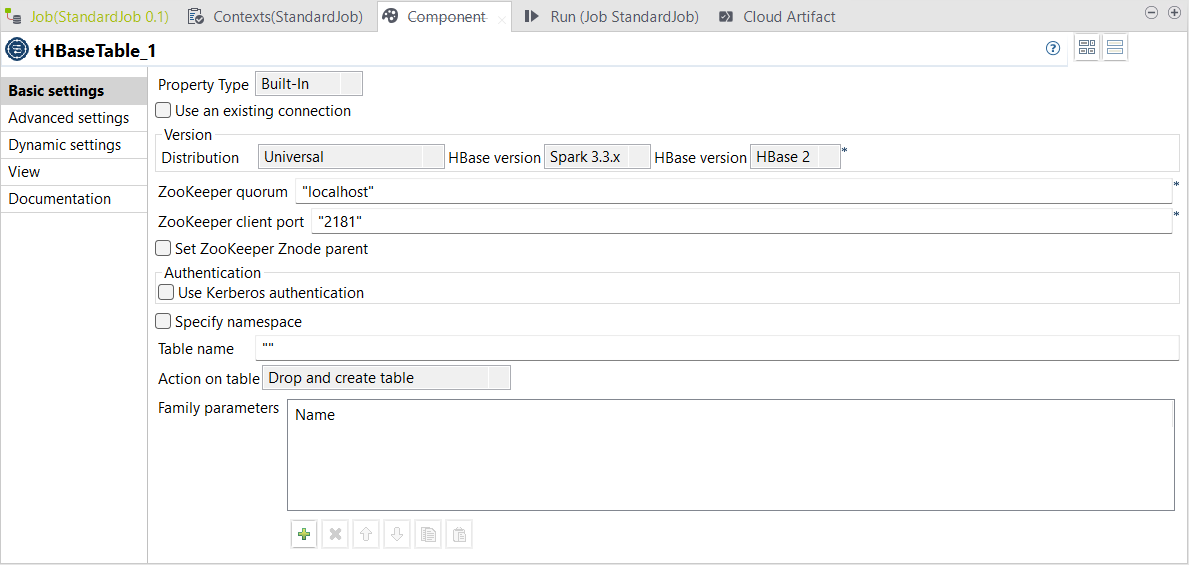Tick Set ZooKeeper Znode parent checkbox
The image size is (1189, 565).
point(164,249)
